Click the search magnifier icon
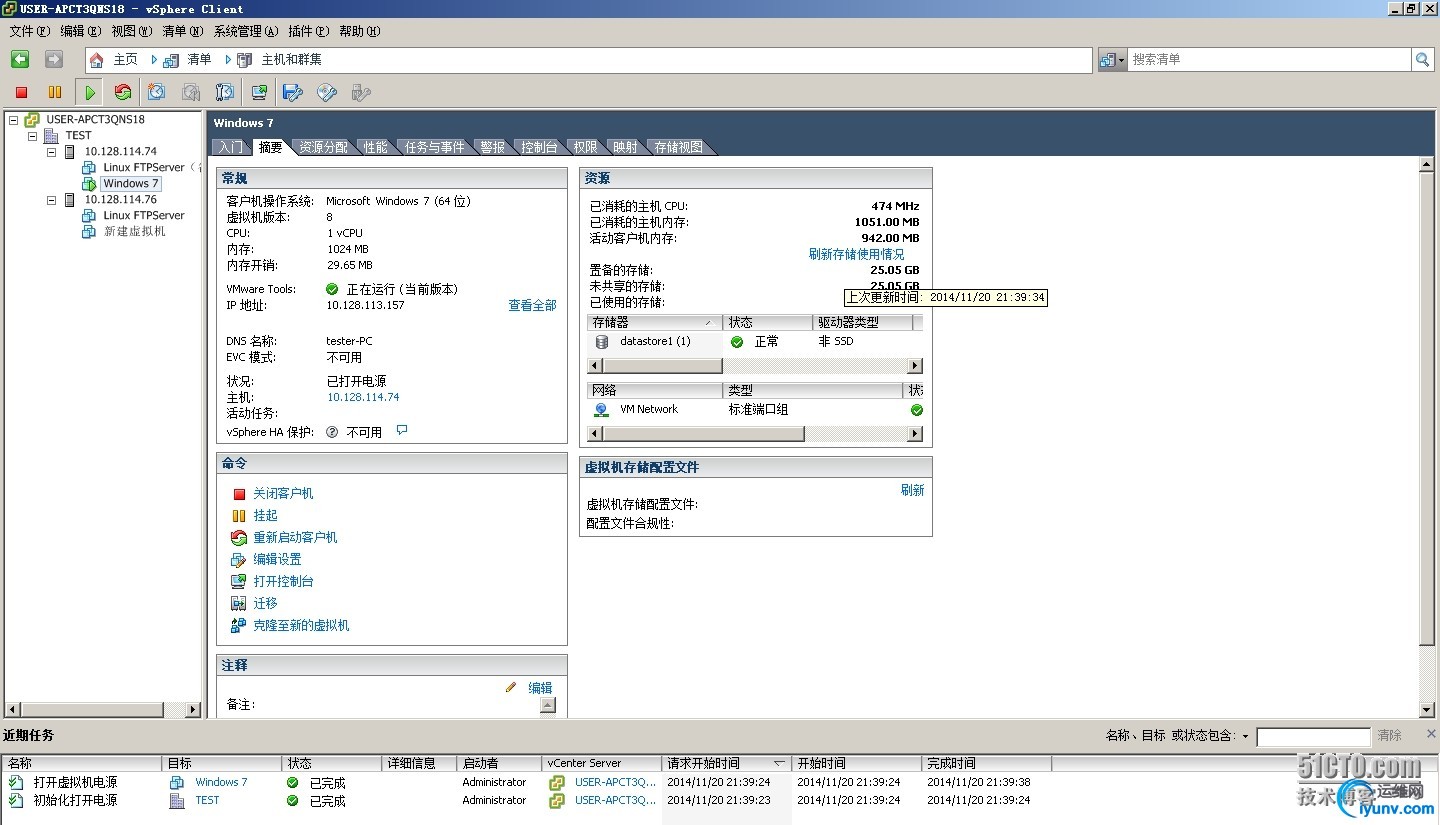The height and width of the screenshot is (825, 1440). pos(1422,60)
